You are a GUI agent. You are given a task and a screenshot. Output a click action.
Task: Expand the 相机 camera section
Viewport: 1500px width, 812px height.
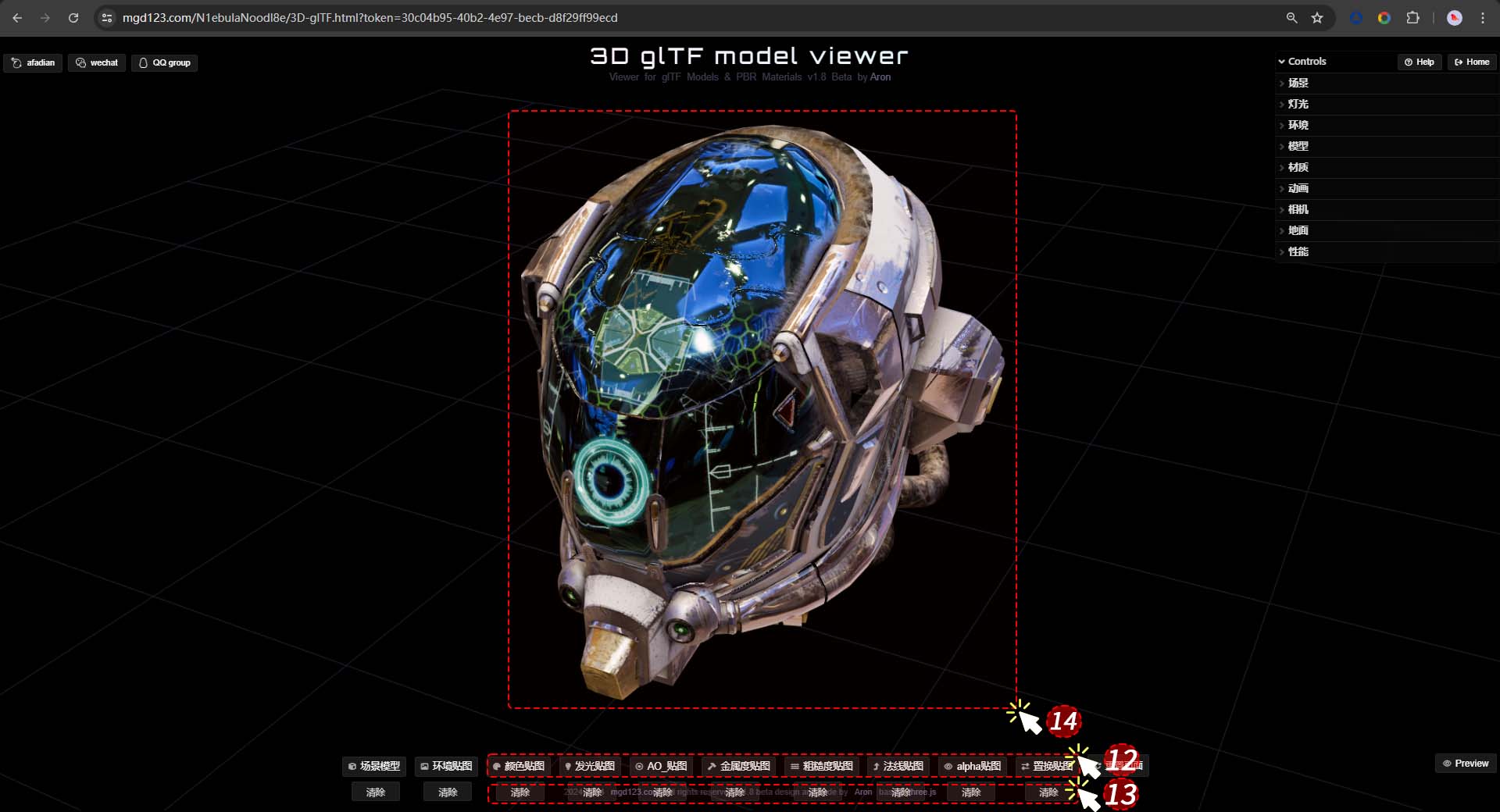coord(1298,209)
